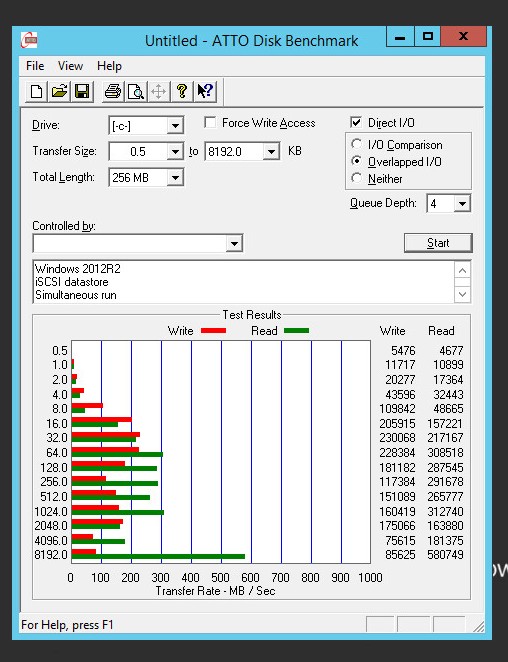Maximize the ATTO Disk Benchmark window
The width and height of the screenshot is (508, 662).
pos(427,37)
